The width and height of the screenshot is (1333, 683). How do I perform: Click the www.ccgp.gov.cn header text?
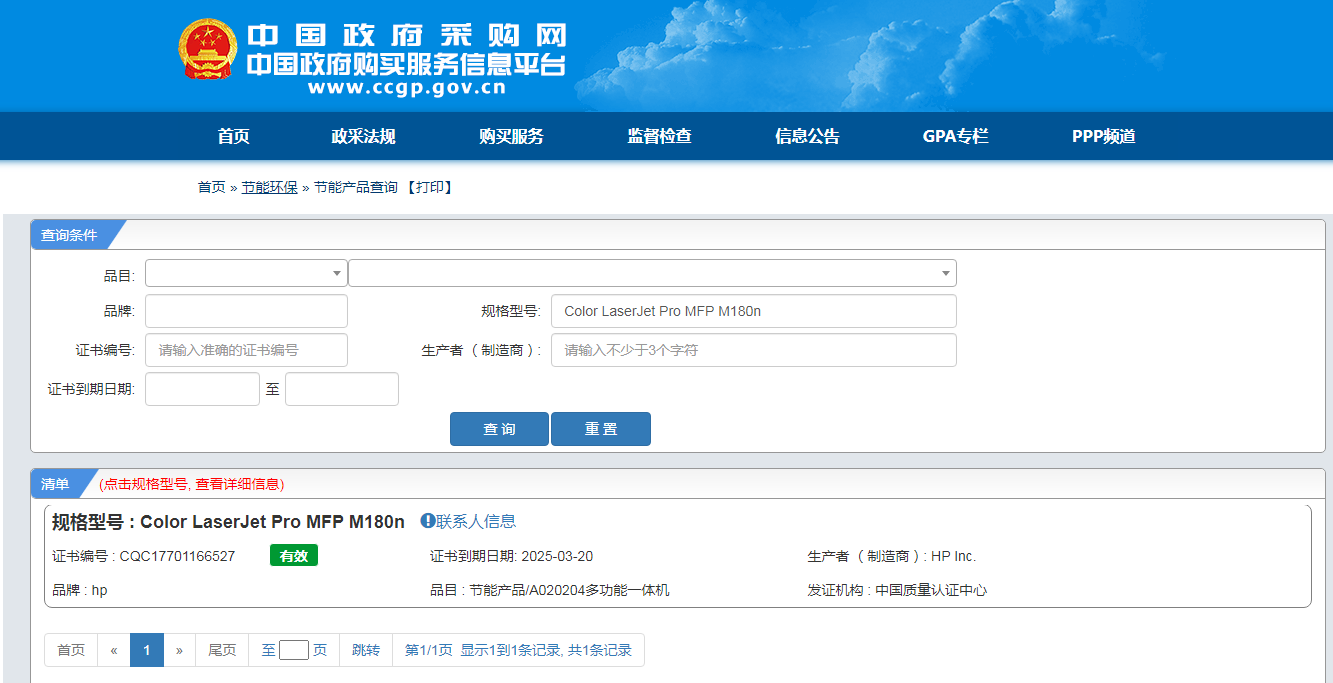pos(407,88)
